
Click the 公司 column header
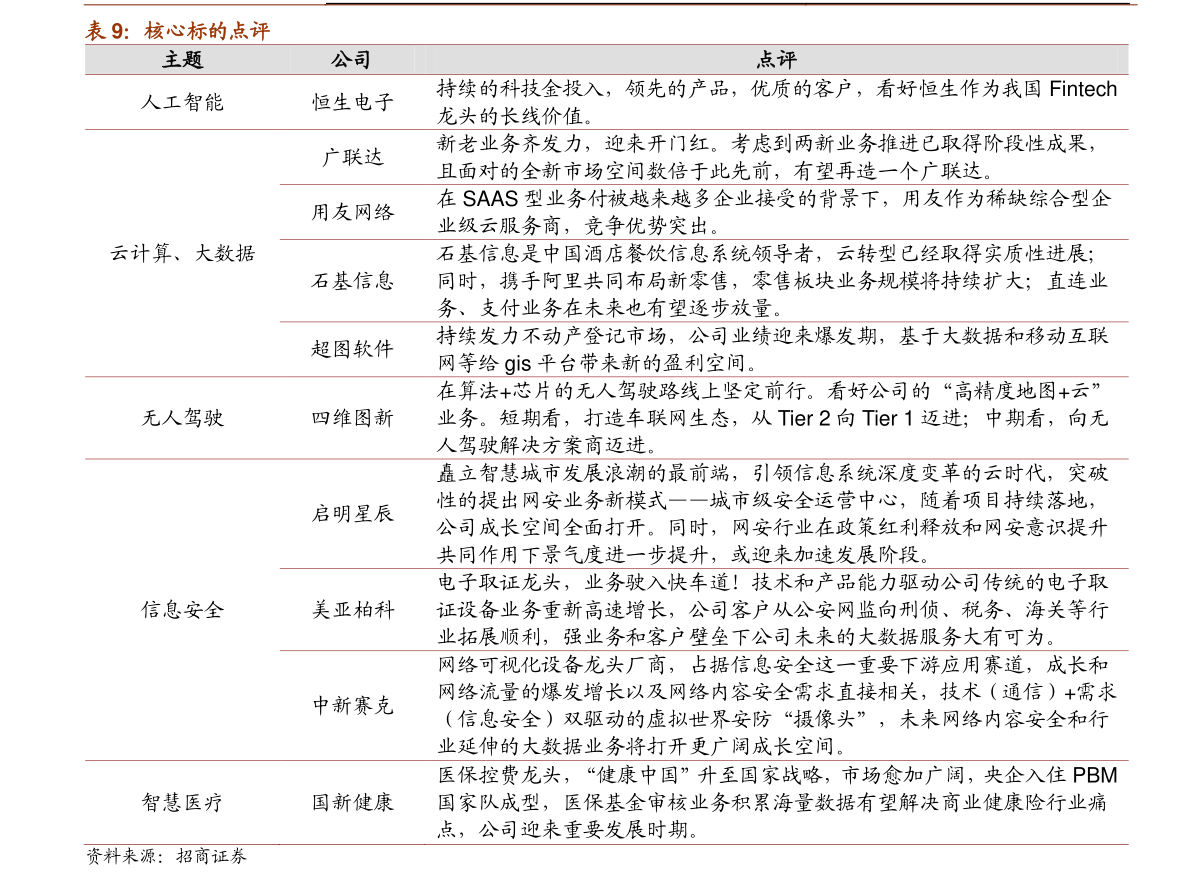351,60
